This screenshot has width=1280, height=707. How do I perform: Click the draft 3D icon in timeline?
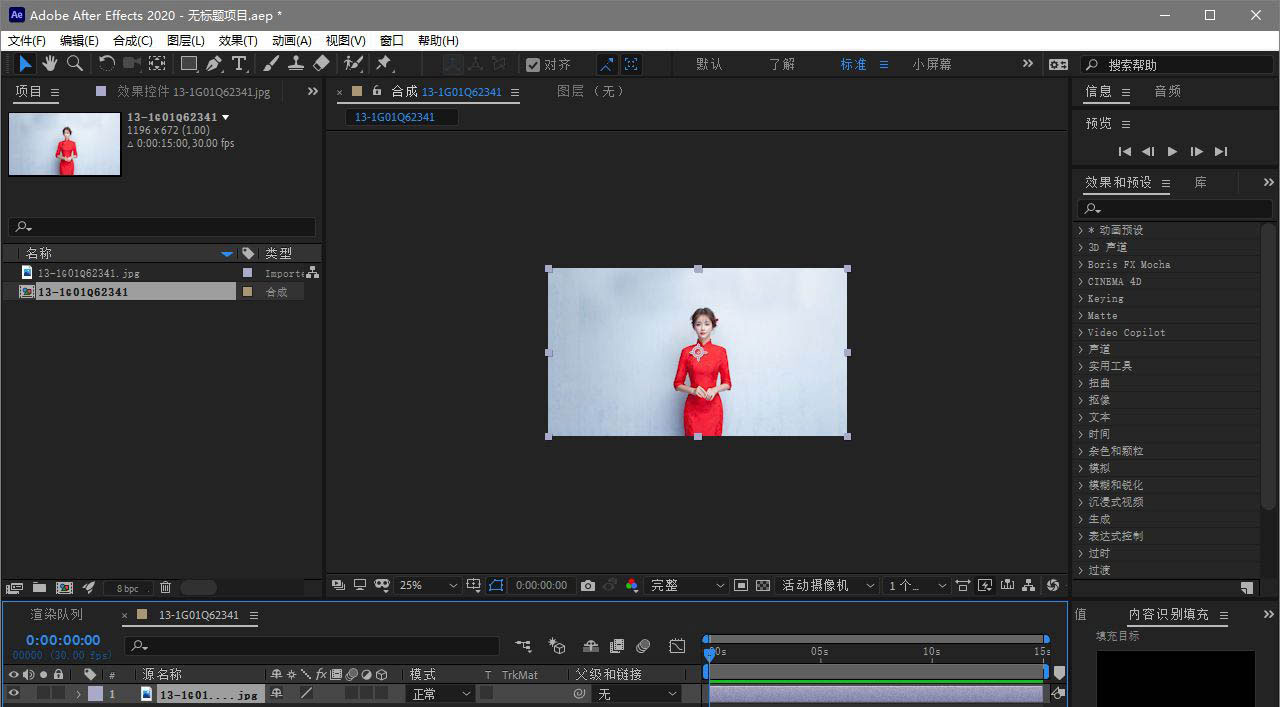tap(557, 647)
